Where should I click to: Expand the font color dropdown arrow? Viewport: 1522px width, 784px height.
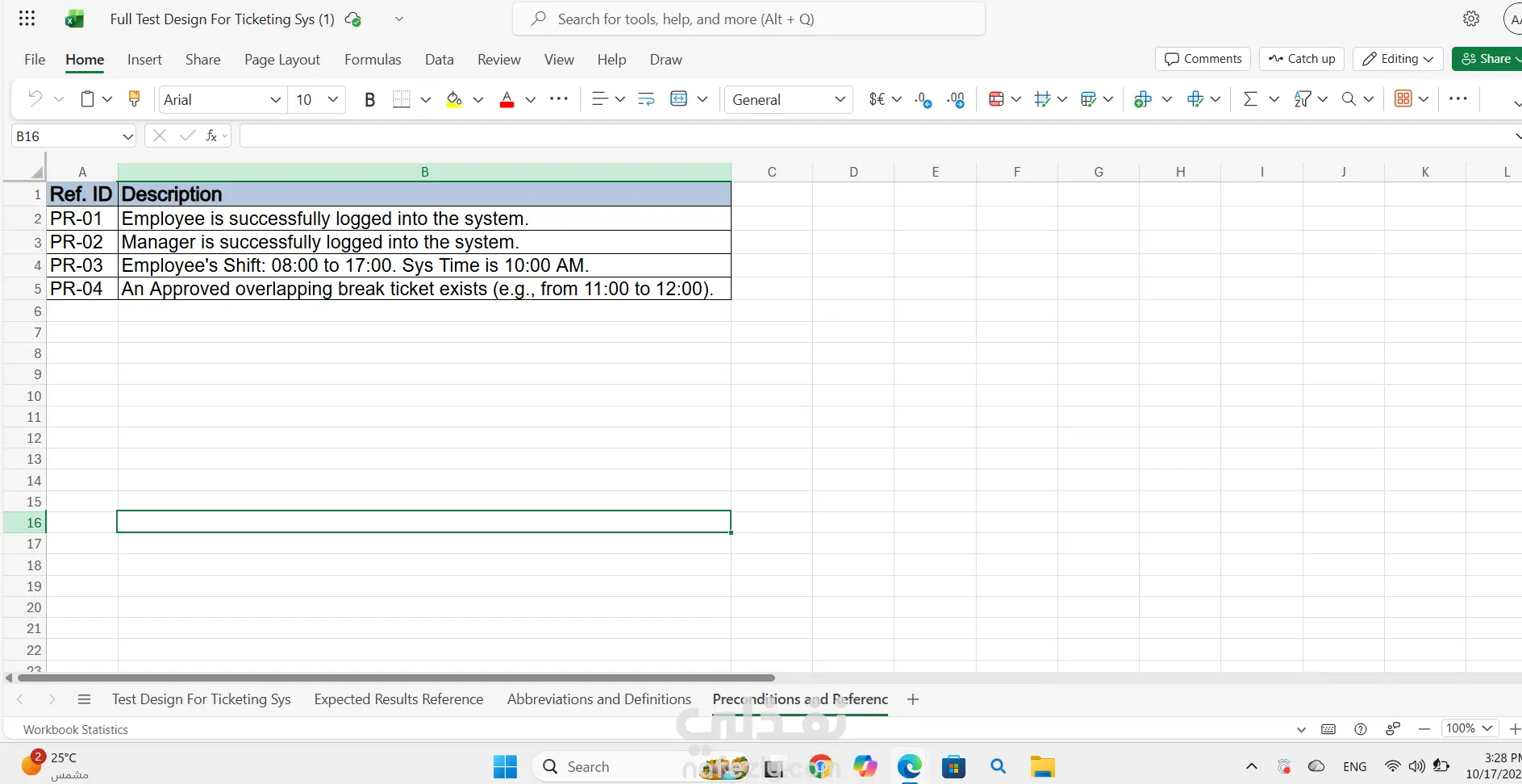click(x=531, y=99)
